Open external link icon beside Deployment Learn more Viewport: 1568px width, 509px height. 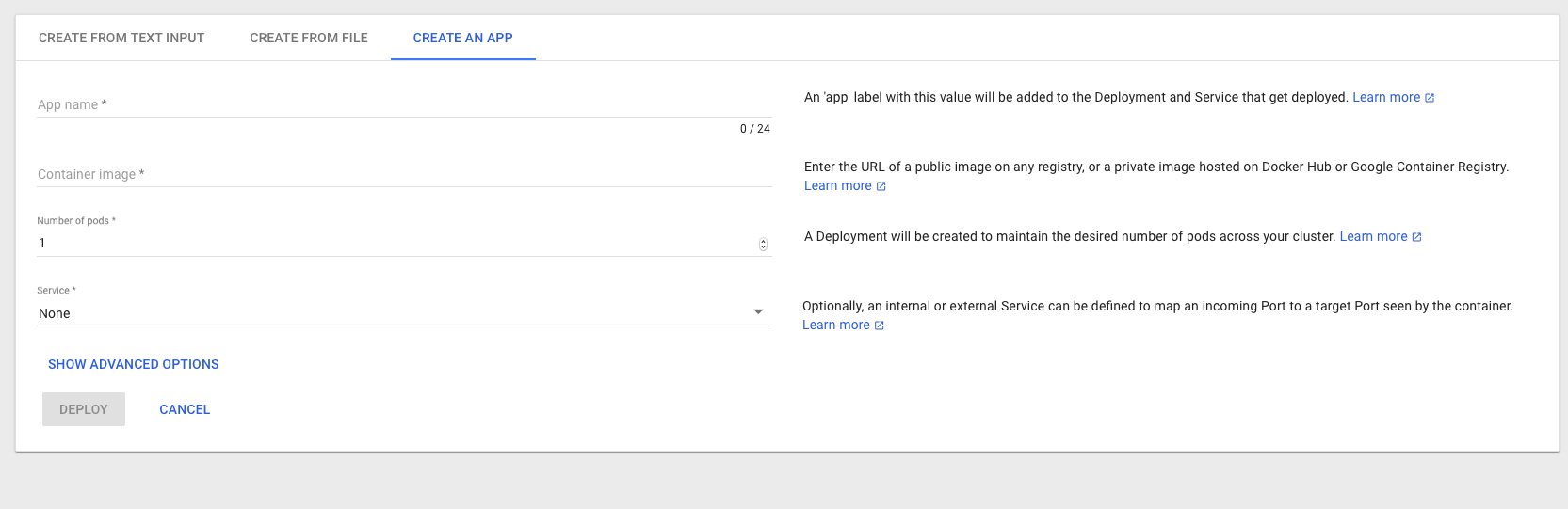1416,237
